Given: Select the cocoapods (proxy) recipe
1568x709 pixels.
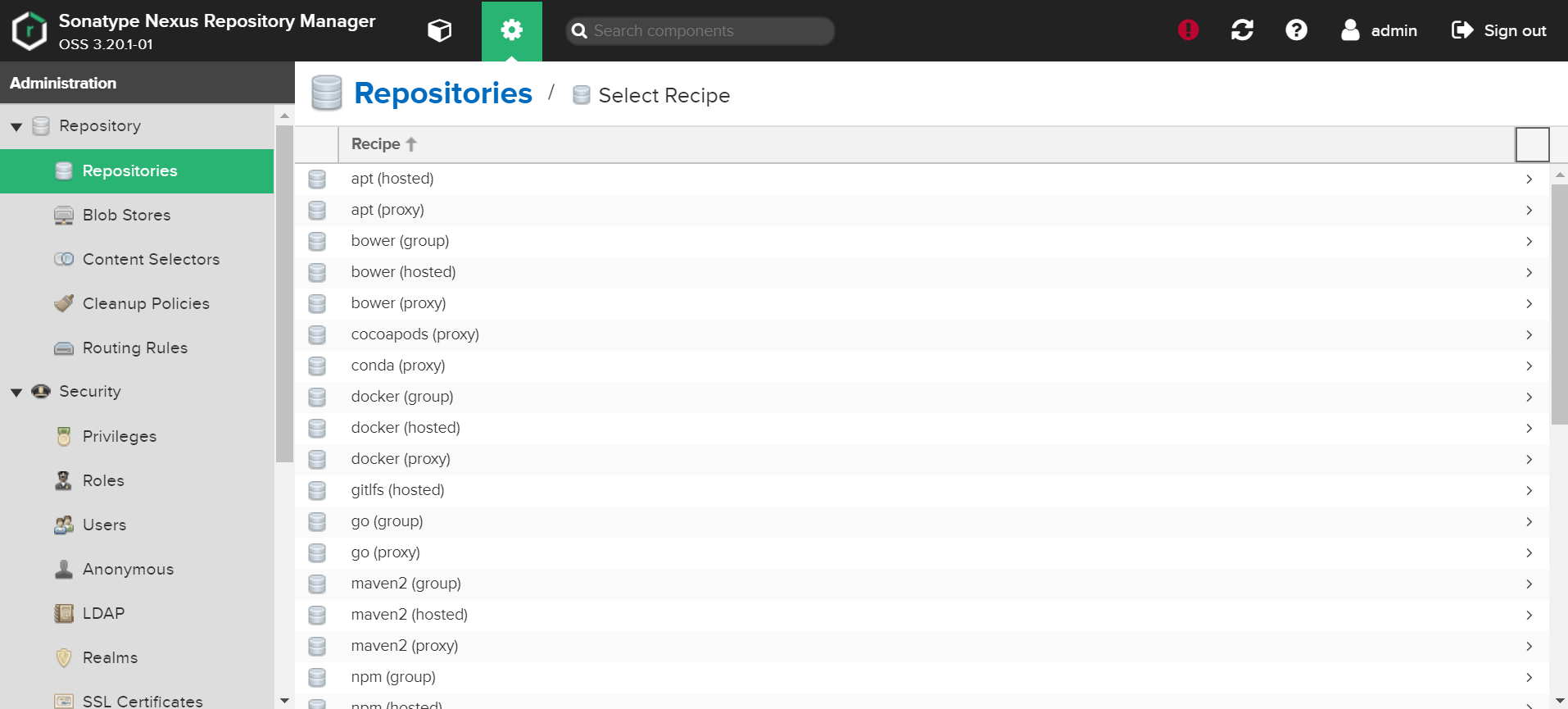Looking at the screenshot, I should click(922, 334).
